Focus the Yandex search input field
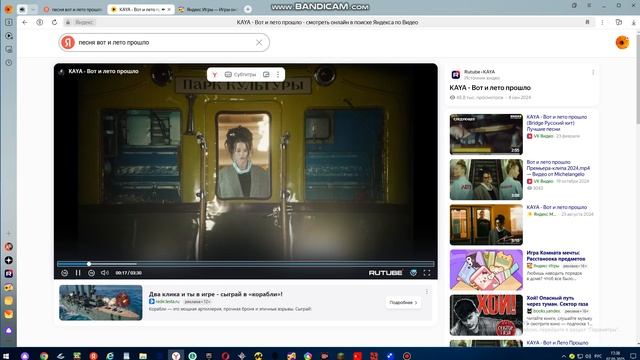Image resolution: width=640 pixels, height=360 pixels. (x=164, y=42)
